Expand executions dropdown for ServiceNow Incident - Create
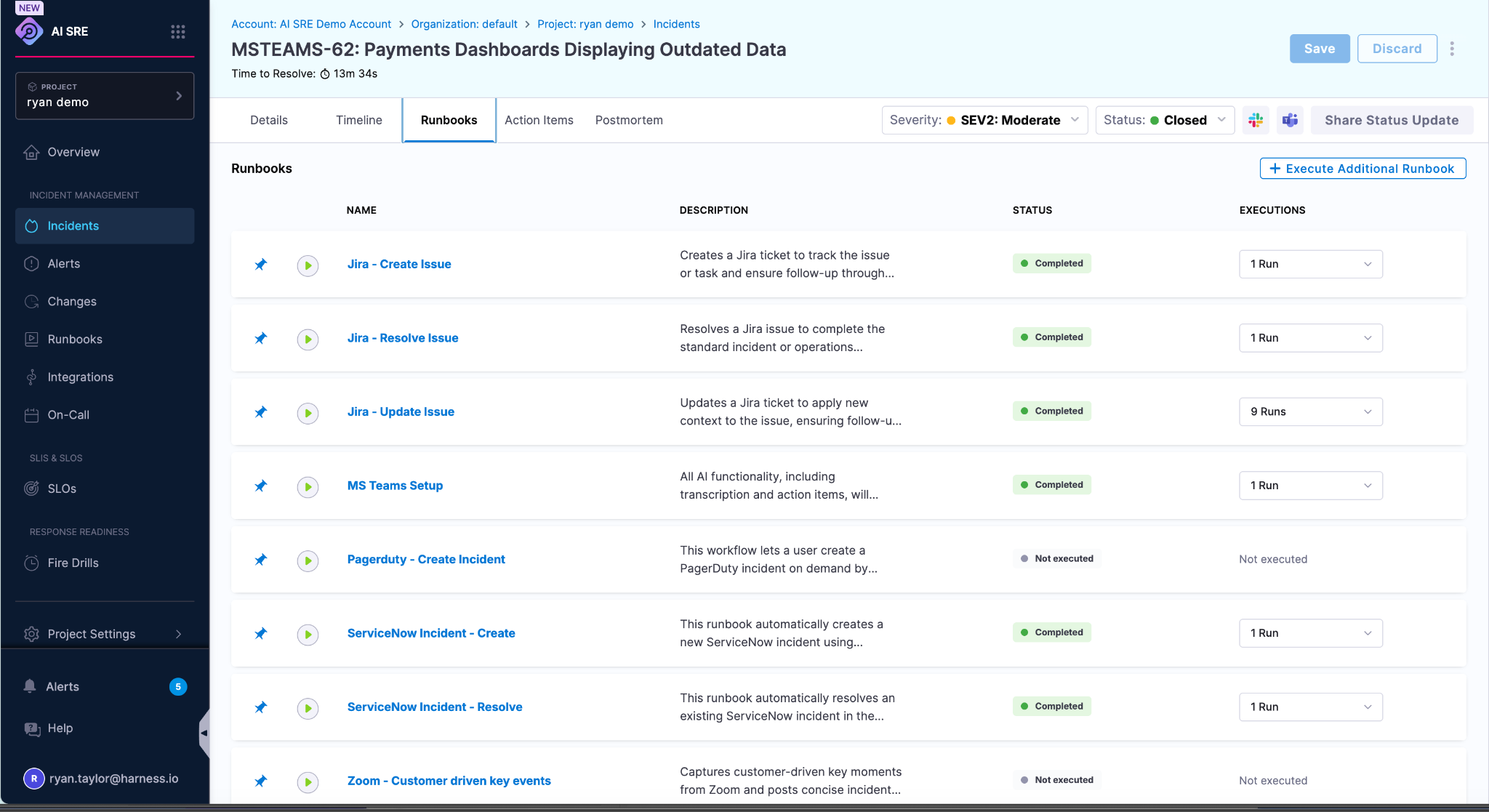 1310,633
